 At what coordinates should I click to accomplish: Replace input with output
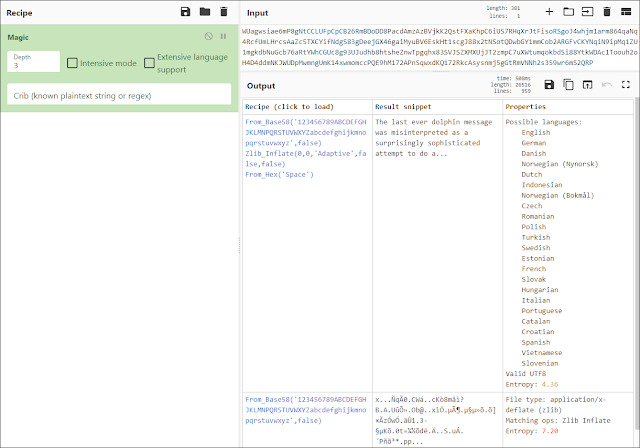tap(587, 85)
